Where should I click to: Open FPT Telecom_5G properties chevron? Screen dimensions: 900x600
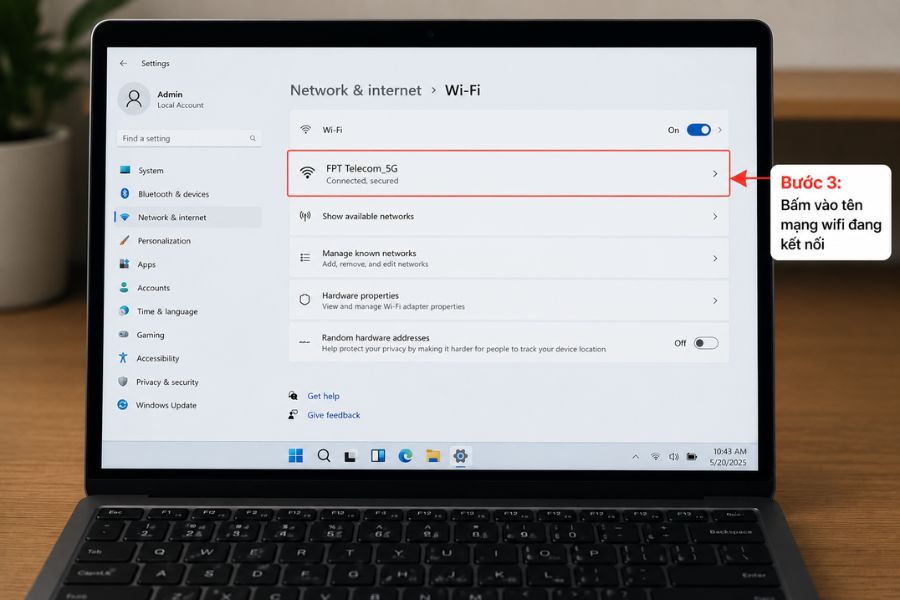(715, 173)
